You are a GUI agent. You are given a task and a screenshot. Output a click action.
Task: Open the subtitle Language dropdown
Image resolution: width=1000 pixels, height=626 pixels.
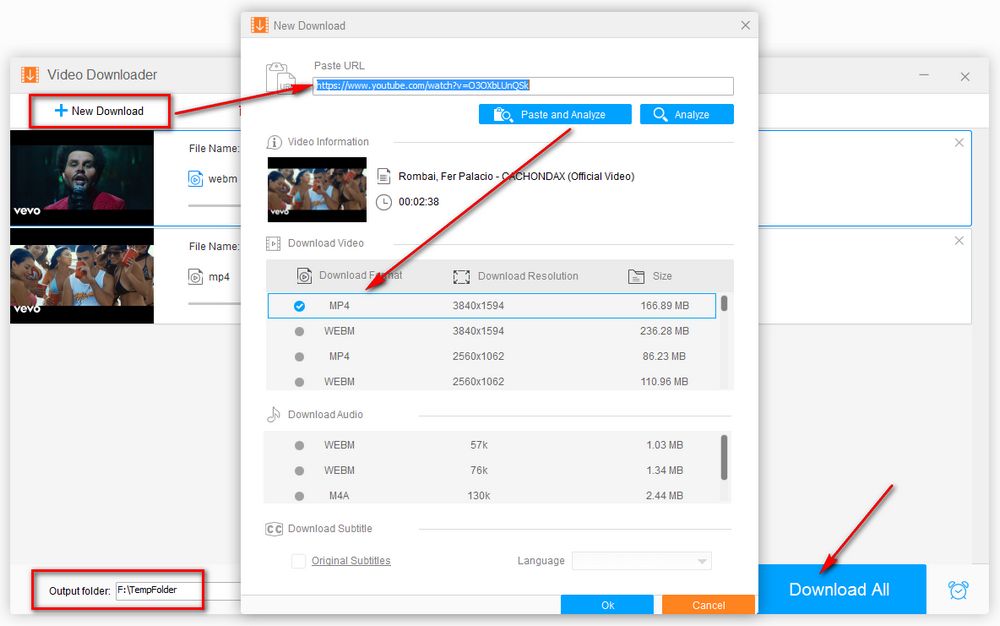[642, 561]
